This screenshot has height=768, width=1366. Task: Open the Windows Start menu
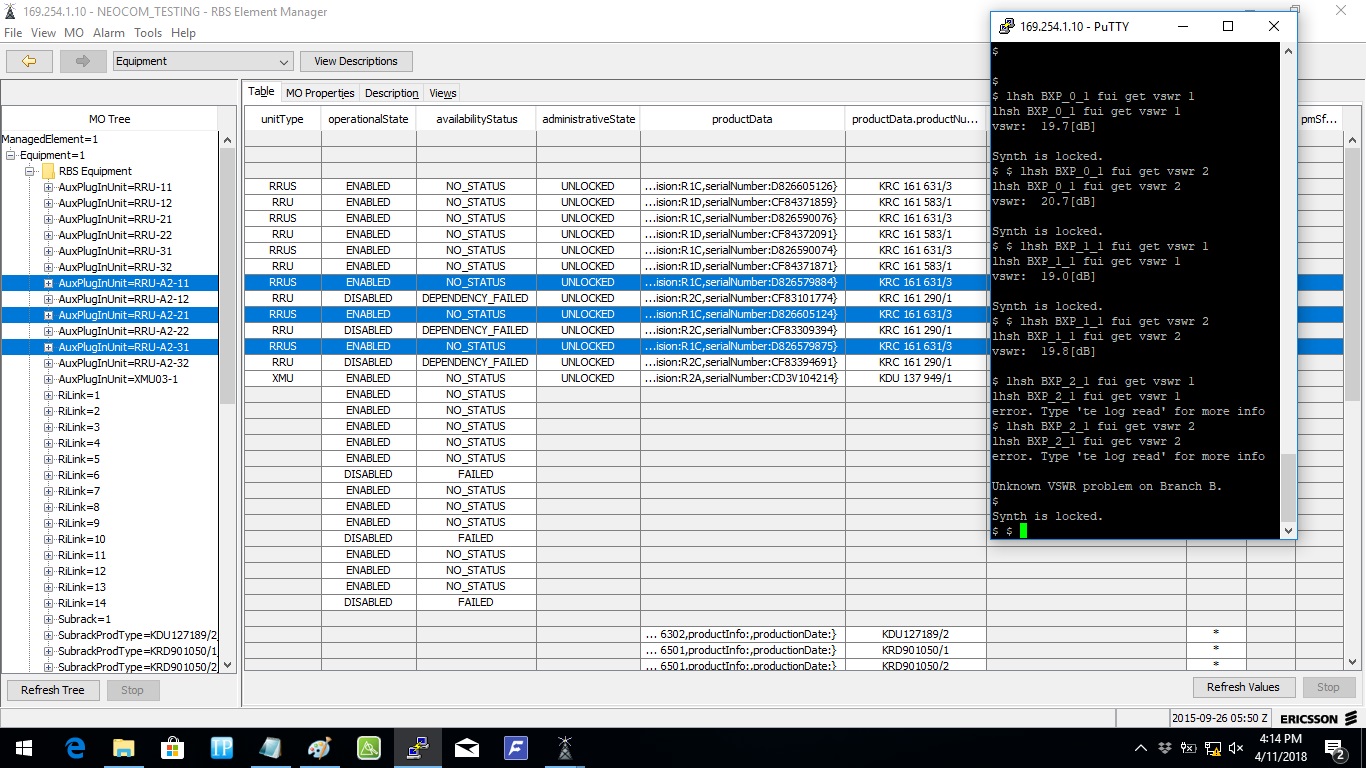click(23, 747)
